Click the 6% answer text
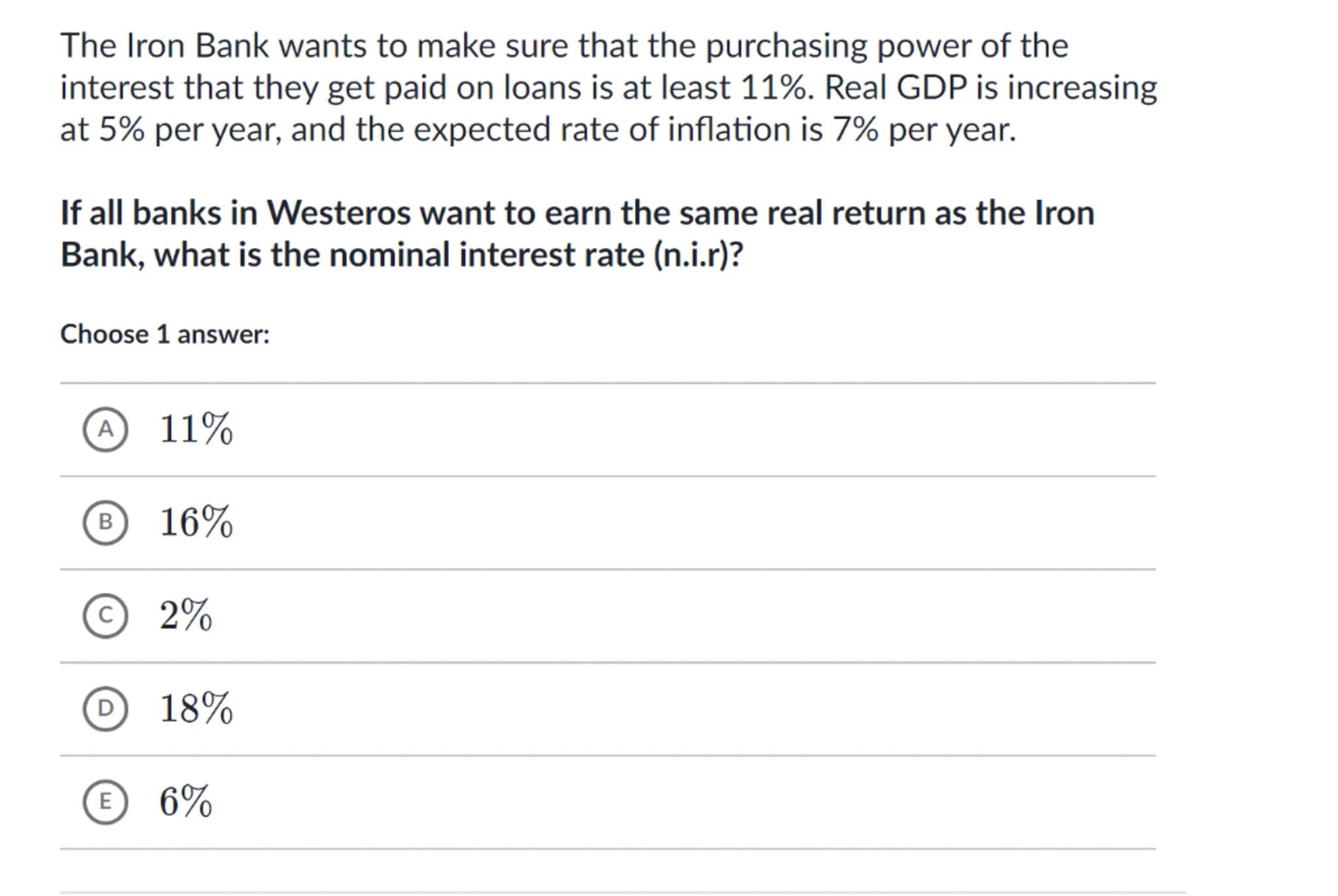 (186, 801)
